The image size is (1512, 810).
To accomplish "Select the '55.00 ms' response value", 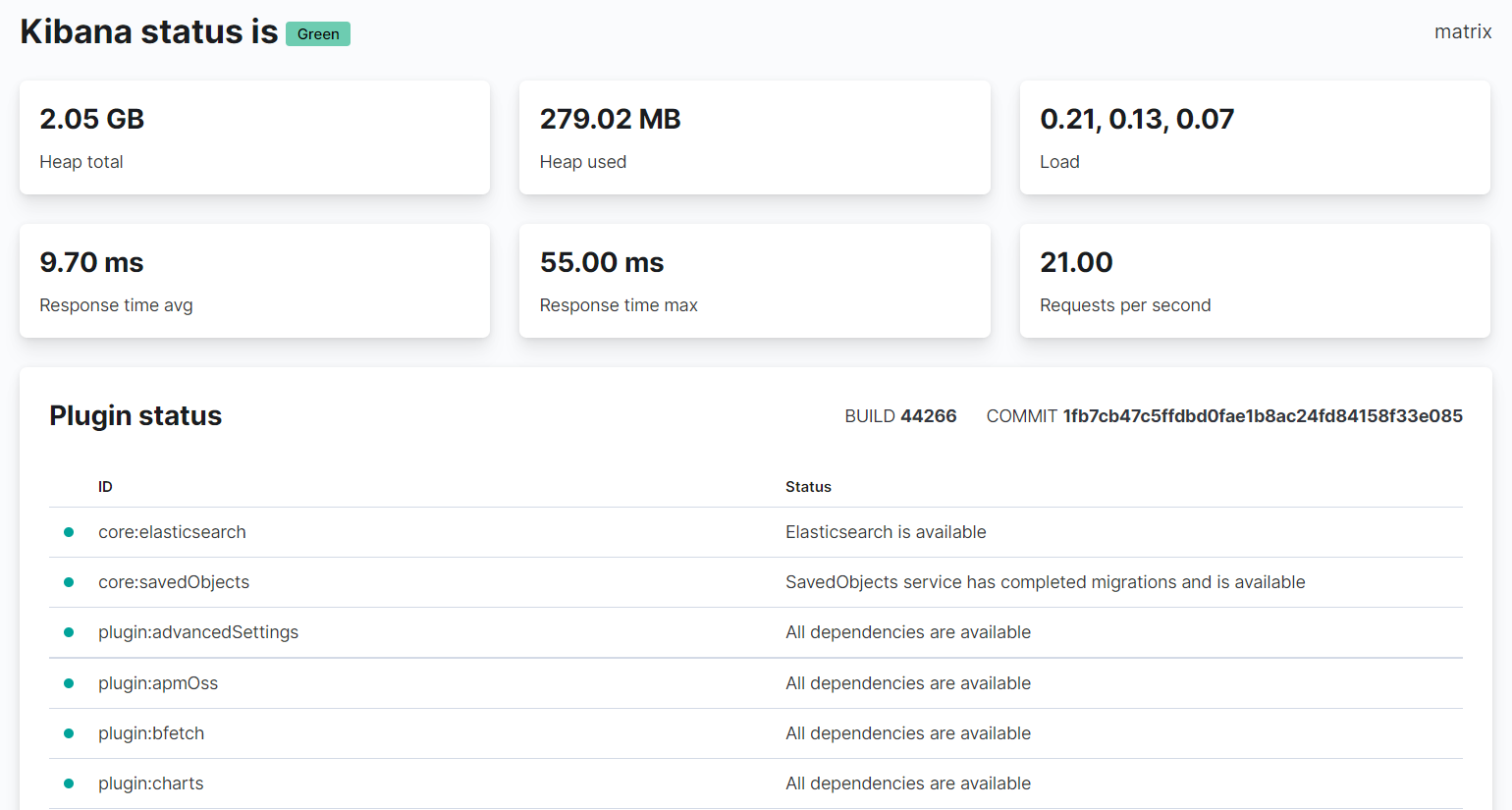I will click(602, 262).
